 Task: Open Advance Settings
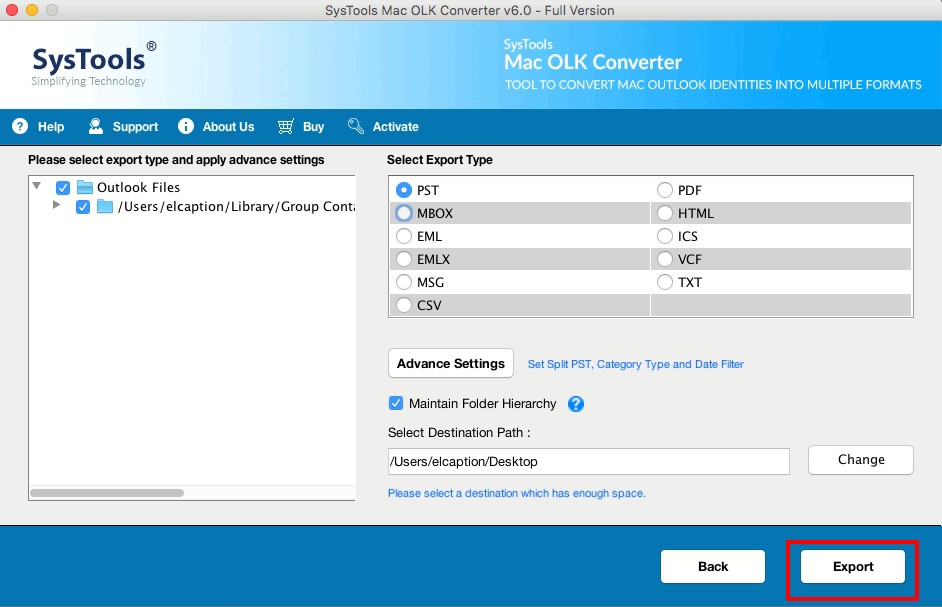451,364
